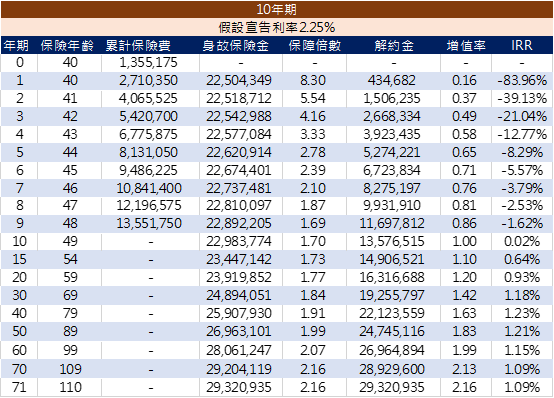This screenshot has width=554, height=398.
Task: Click death benefit 26,963,101
Action: click(239, 332)
